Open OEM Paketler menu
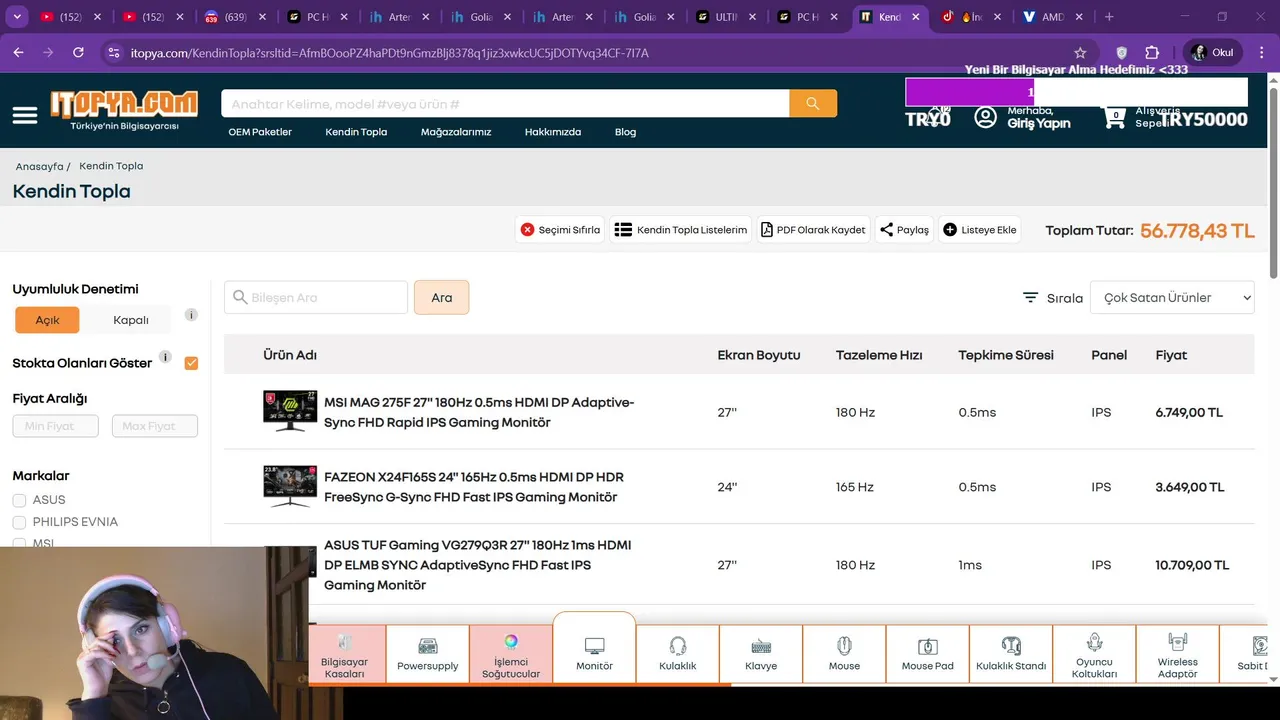Screen dimensions: 1280x720 pos(260,132)
